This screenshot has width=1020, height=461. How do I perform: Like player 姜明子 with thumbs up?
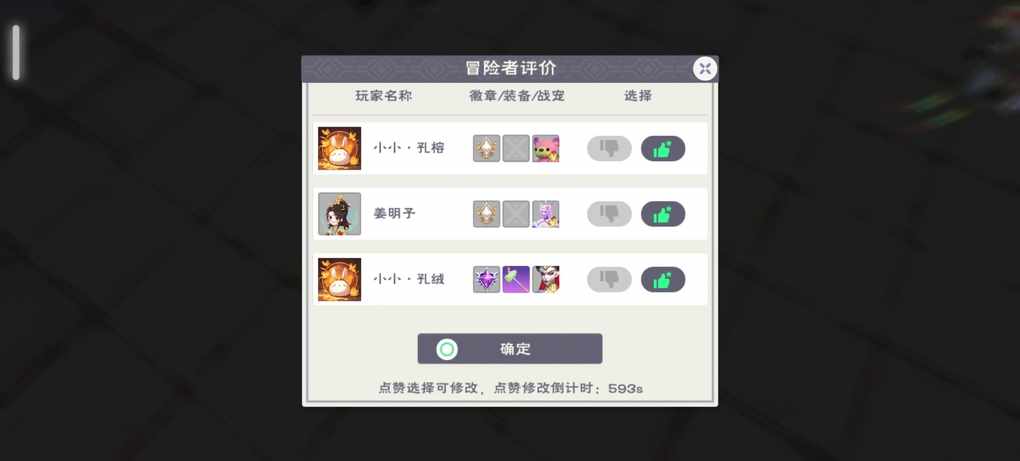(663, 214)
